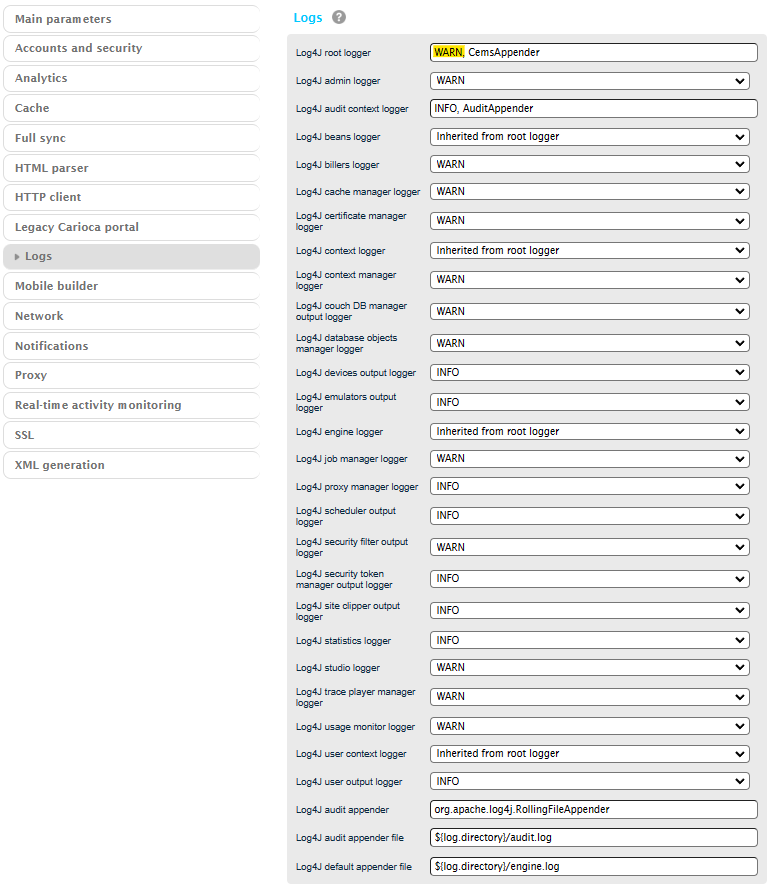The image size is (771, 887).
Task: Focus the Log4J default appender file field
Action: click(594, 867)
